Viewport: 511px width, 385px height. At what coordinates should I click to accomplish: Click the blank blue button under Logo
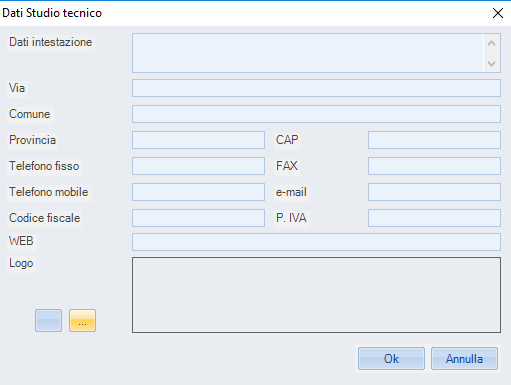(48, 320)
